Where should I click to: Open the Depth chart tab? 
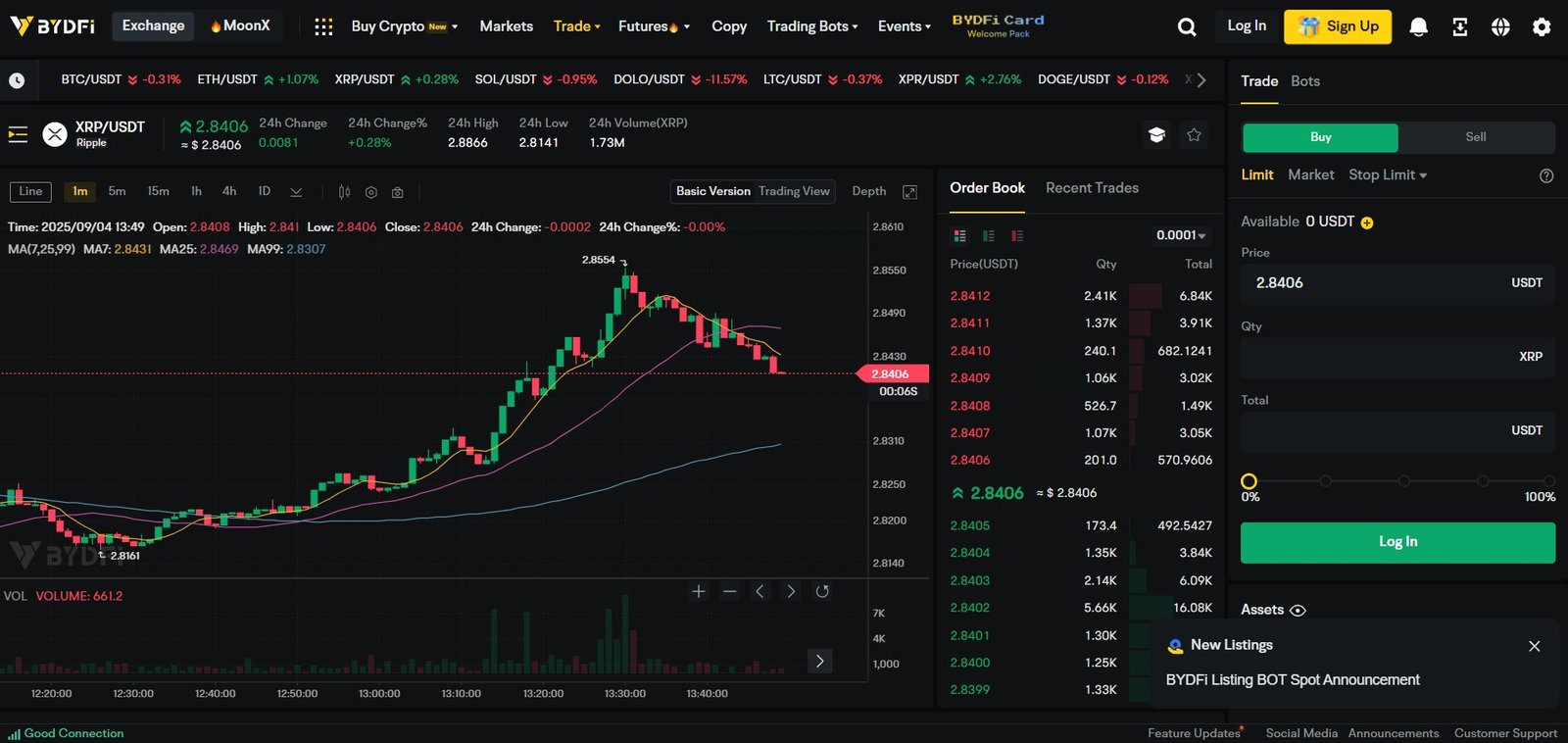coord(868,191)
